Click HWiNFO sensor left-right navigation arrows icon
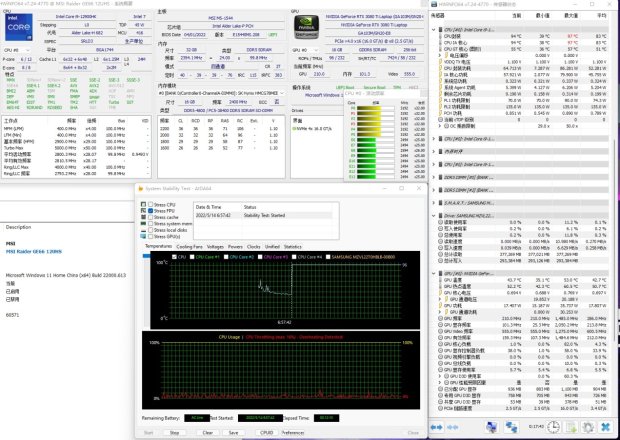The width and height of the screenshot is (620, 440). coord(437,427)
